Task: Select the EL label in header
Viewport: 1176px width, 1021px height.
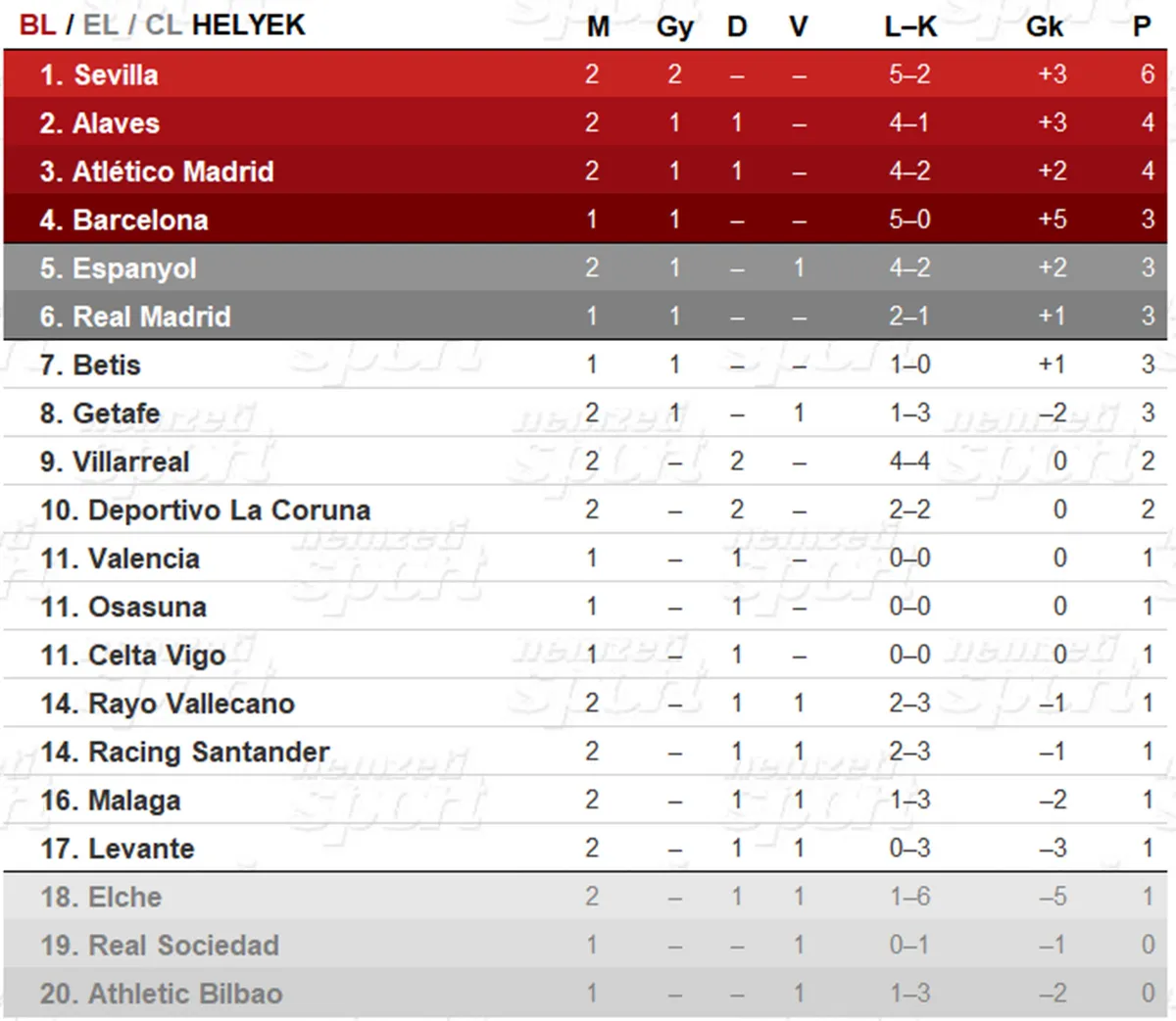Action: pyautogui.click(x=100, y=24)
